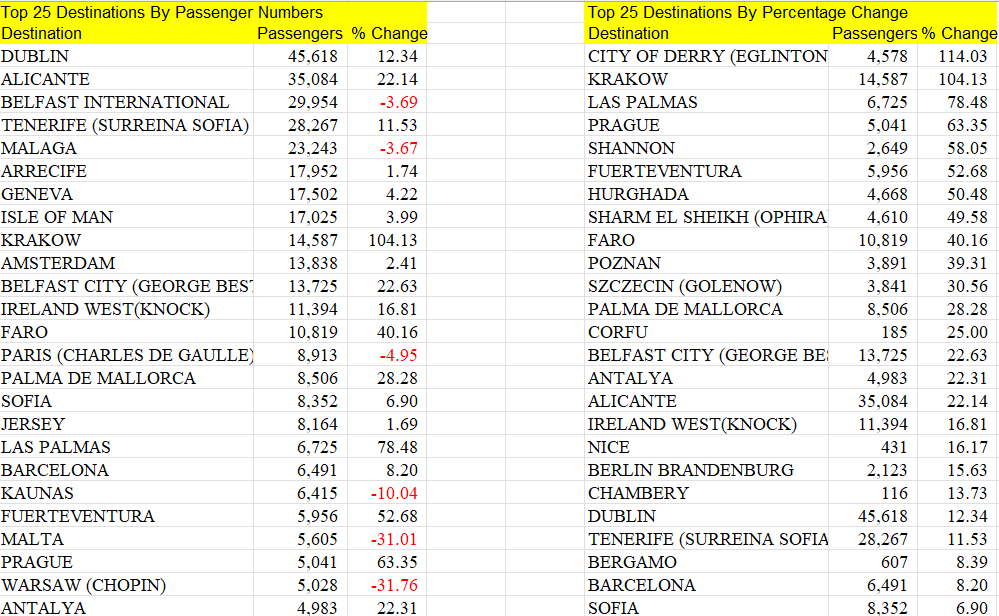The width and height of the screenshot is (999, 616).
Task: Select the CORFU destination cell
Action: tap(617, 332)
